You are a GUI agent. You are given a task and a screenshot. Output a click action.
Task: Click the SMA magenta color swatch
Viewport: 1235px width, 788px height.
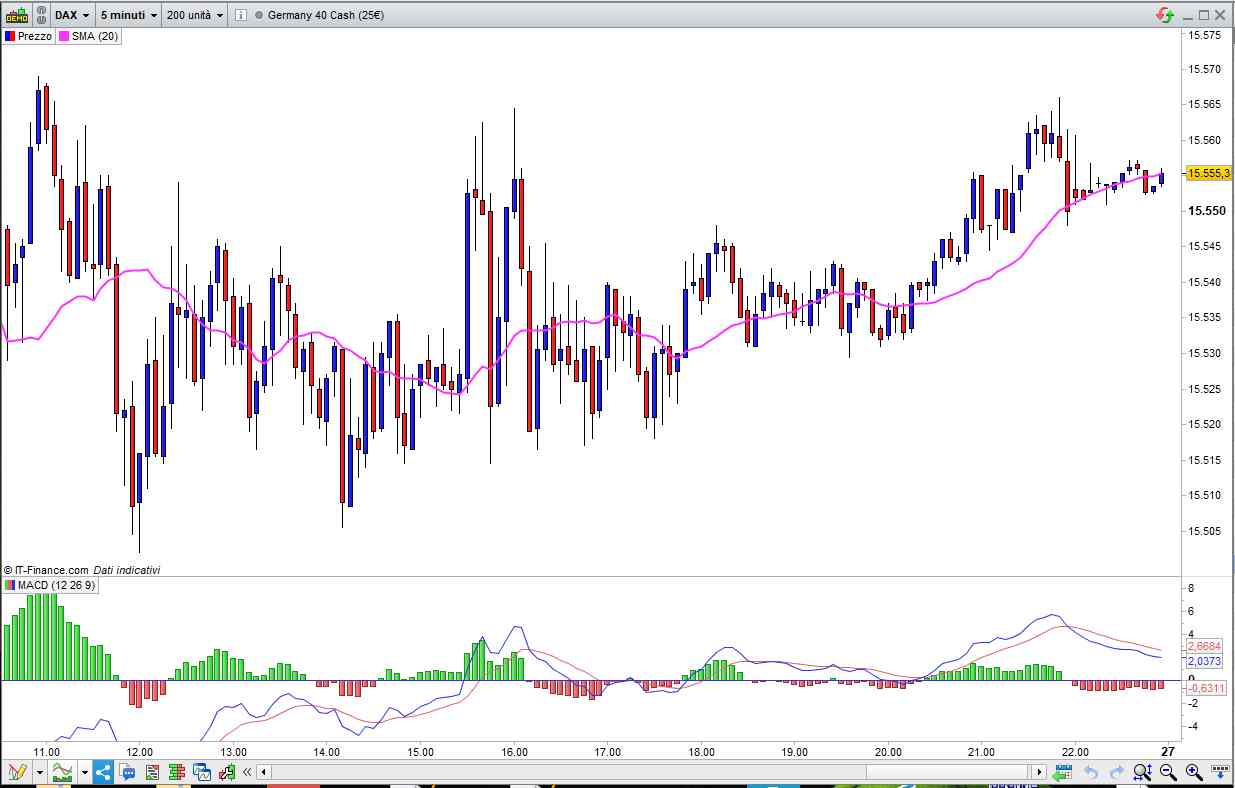tap(64, 36)
